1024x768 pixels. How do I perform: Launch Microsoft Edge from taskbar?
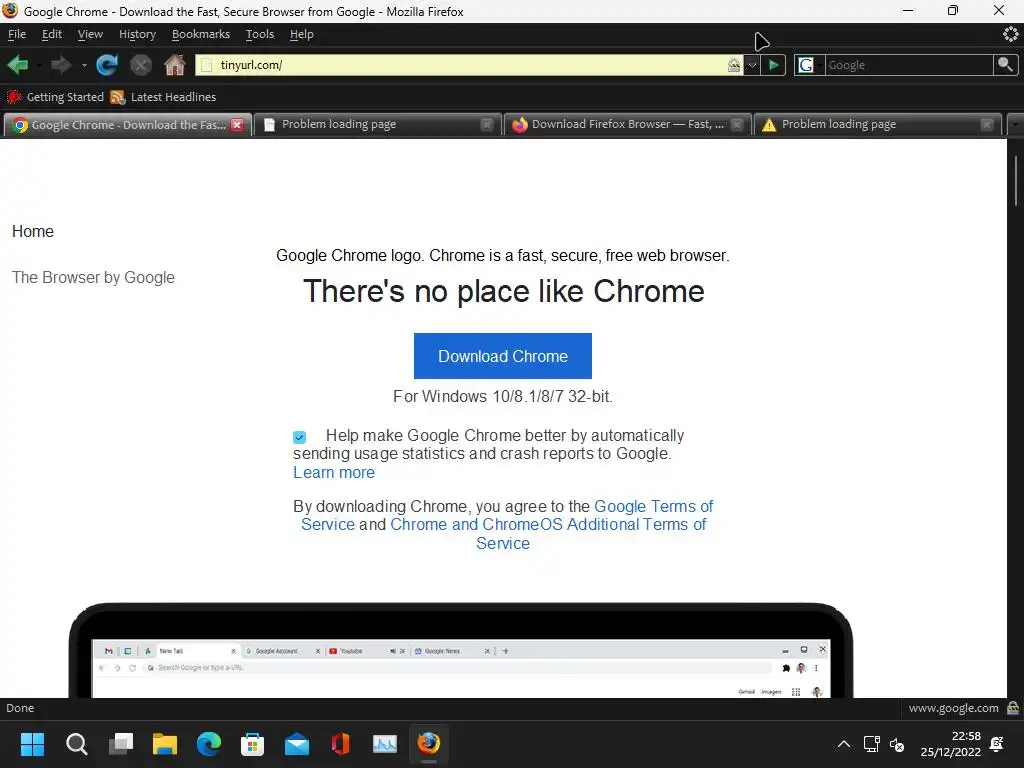(209, 744)
